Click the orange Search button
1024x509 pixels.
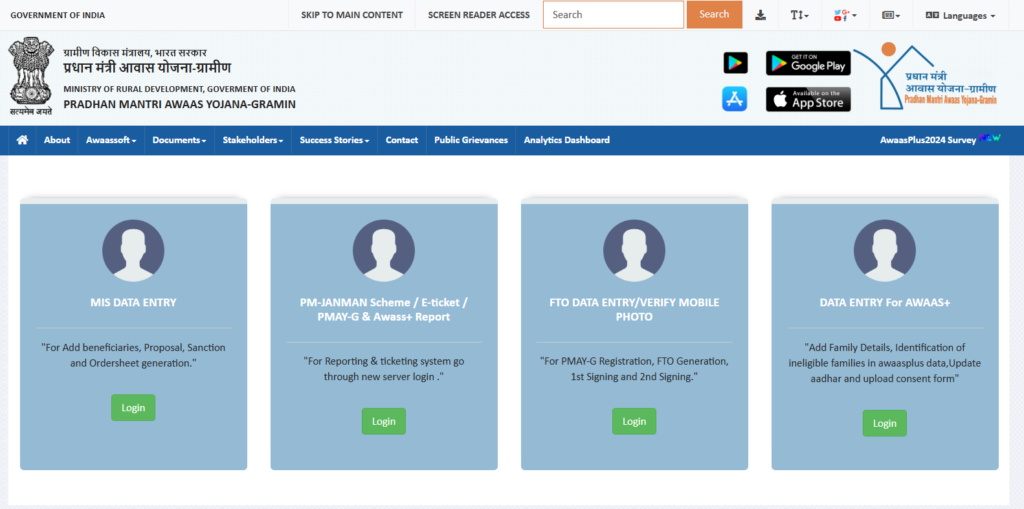714,14
